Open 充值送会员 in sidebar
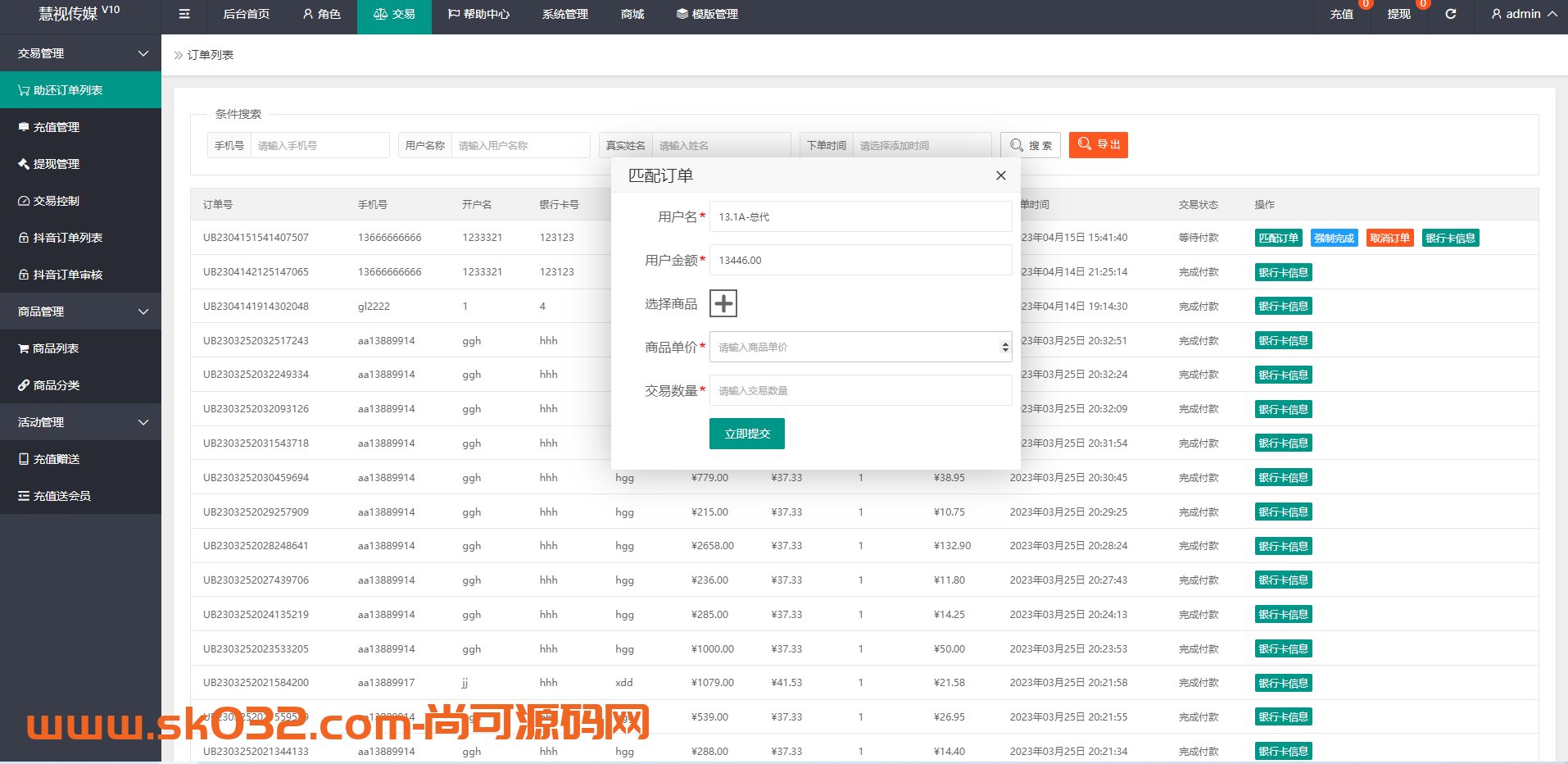 (80, 496)
